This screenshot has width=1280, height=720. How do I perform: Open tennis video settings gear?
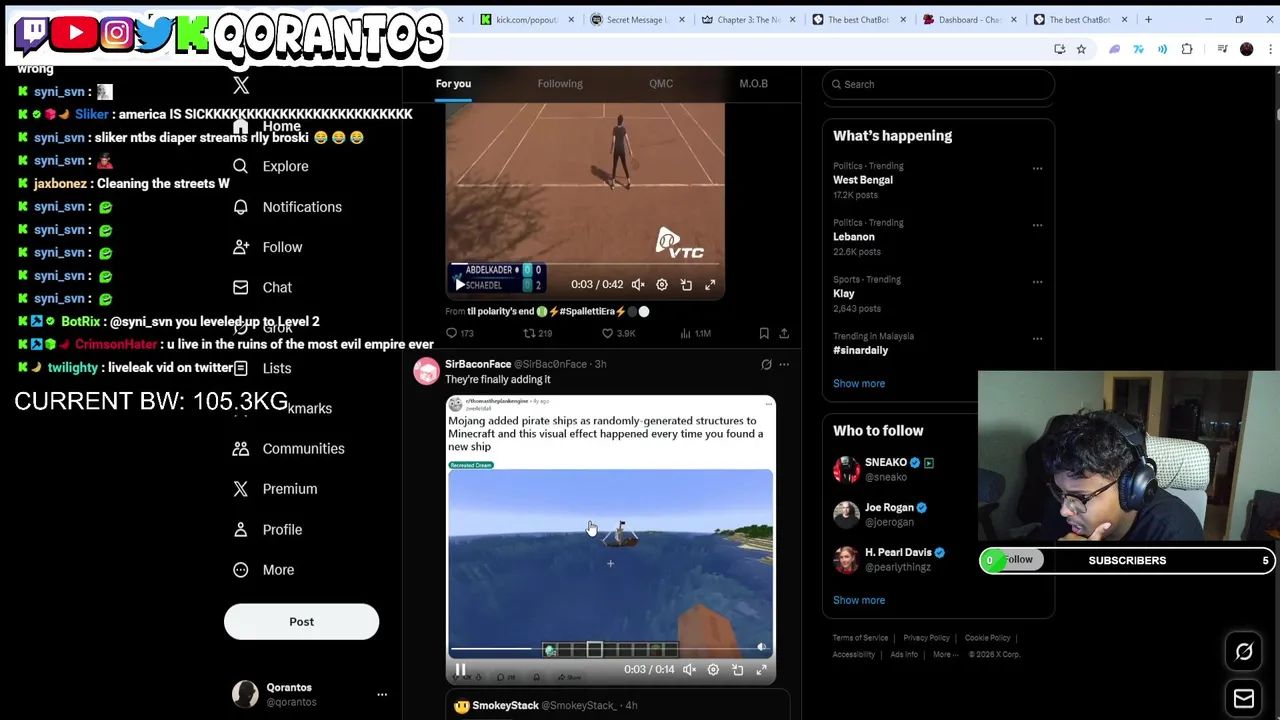pyautogui.click(x=662, y=285)
